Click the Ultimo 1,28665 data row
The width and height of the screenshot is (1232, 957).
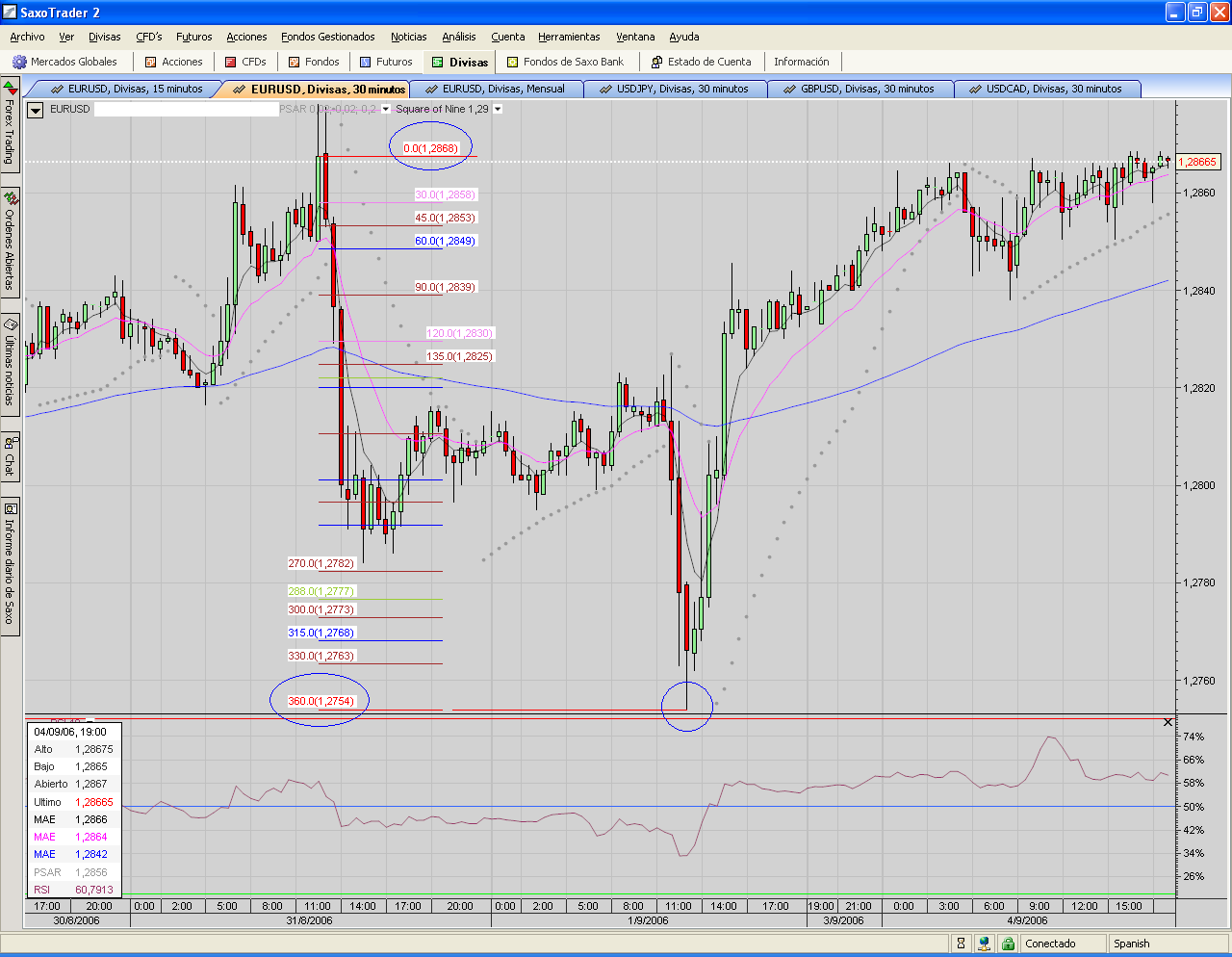[x=74, y=802]
